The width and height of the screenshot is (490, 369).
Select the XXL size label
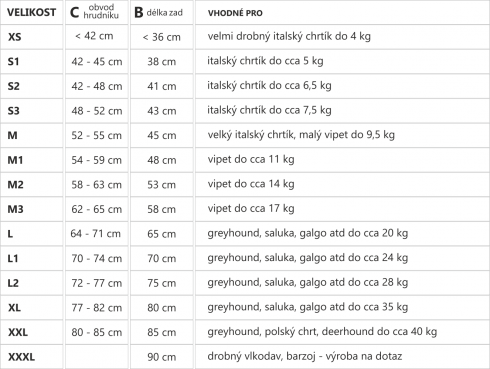tap(18, 332)
